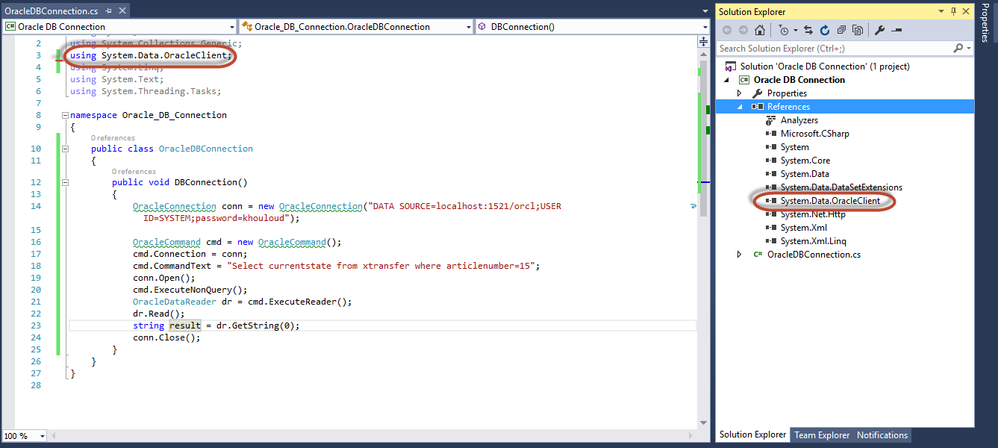Refresh the Solution Explorer tree
Image resolution: width=998 pixels, height=448 pixels.
tap(826, 30)
